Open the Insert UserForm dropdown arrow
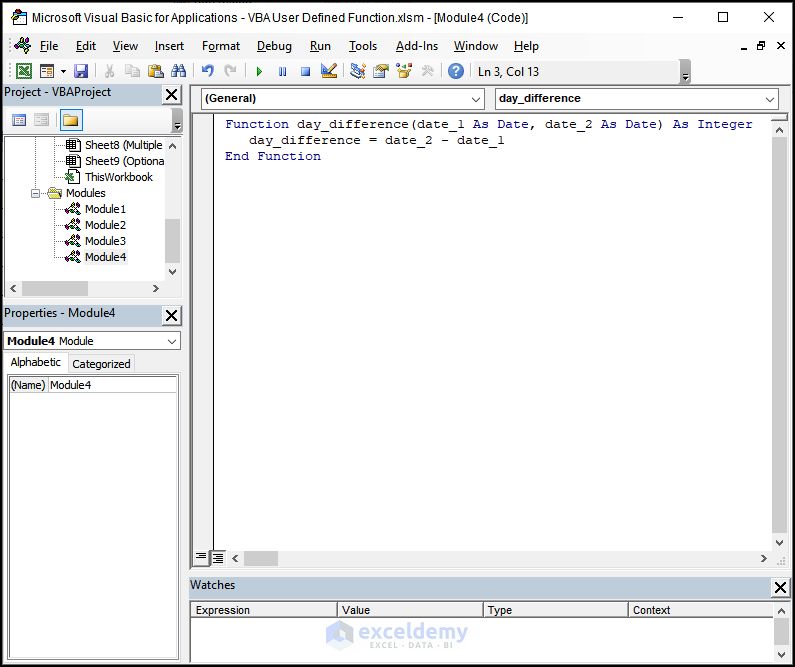 click(63, 71)
